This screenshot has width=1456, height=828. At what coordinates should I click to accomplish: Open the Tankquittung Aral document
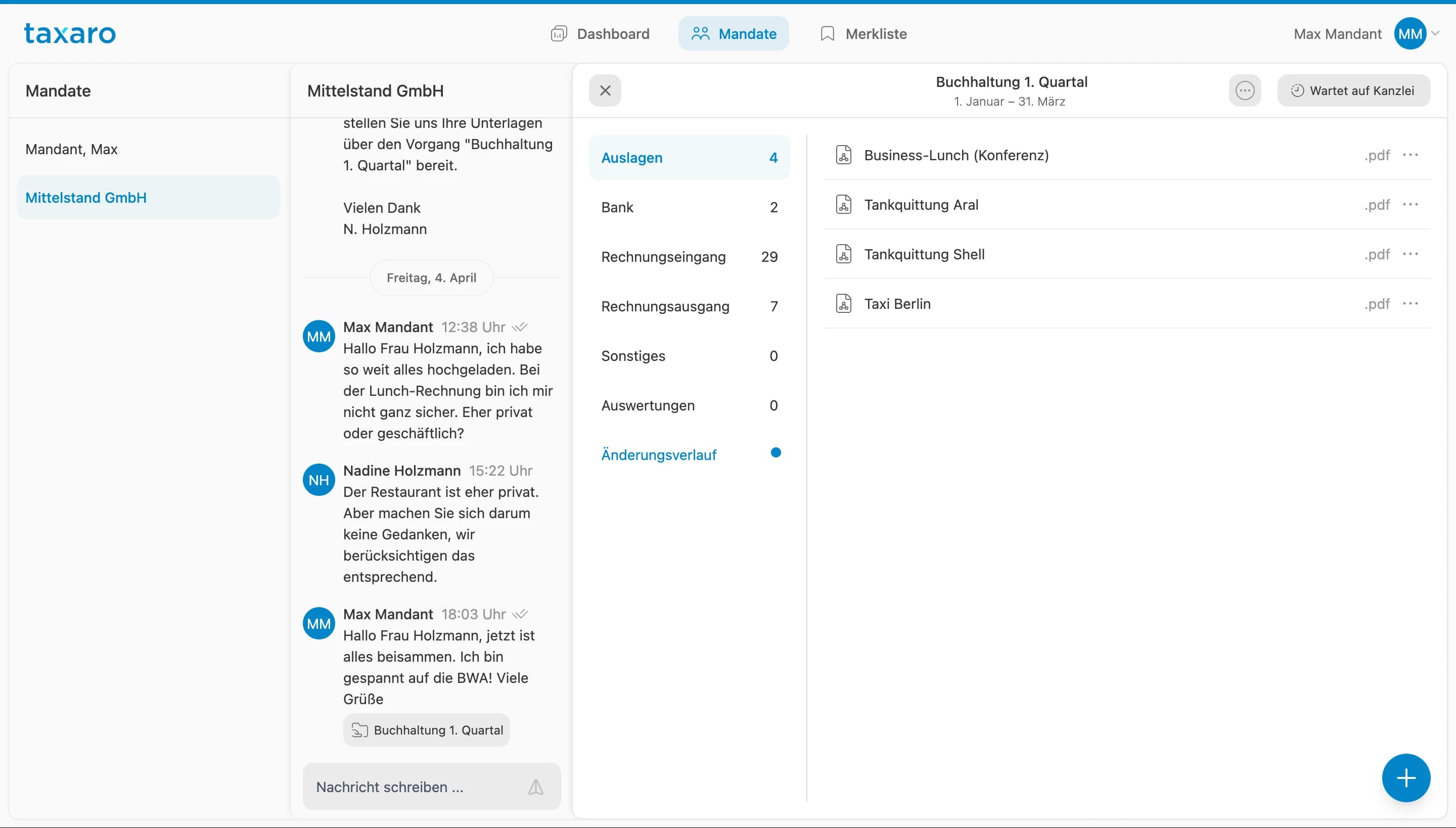pyautogui.click(x=1127, y=204)
